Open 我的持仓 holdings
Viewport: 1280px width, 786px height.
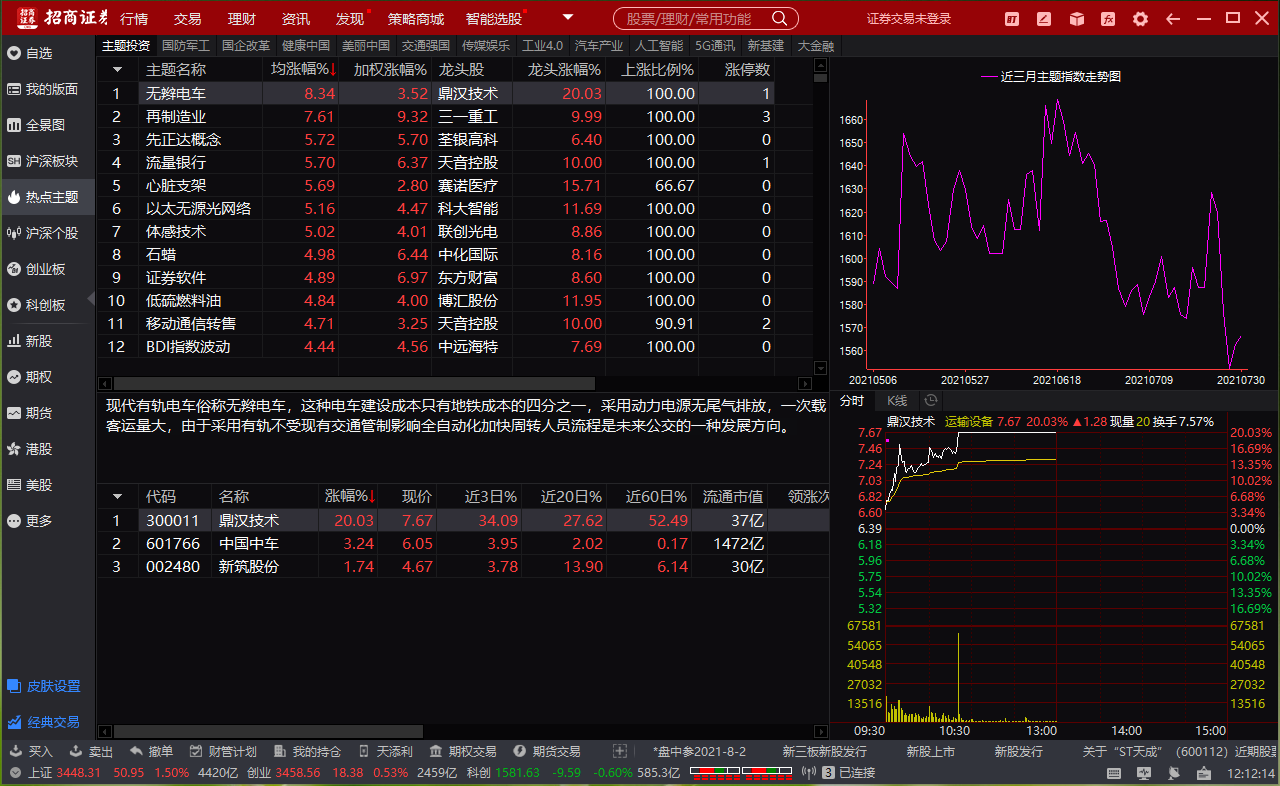306,751
